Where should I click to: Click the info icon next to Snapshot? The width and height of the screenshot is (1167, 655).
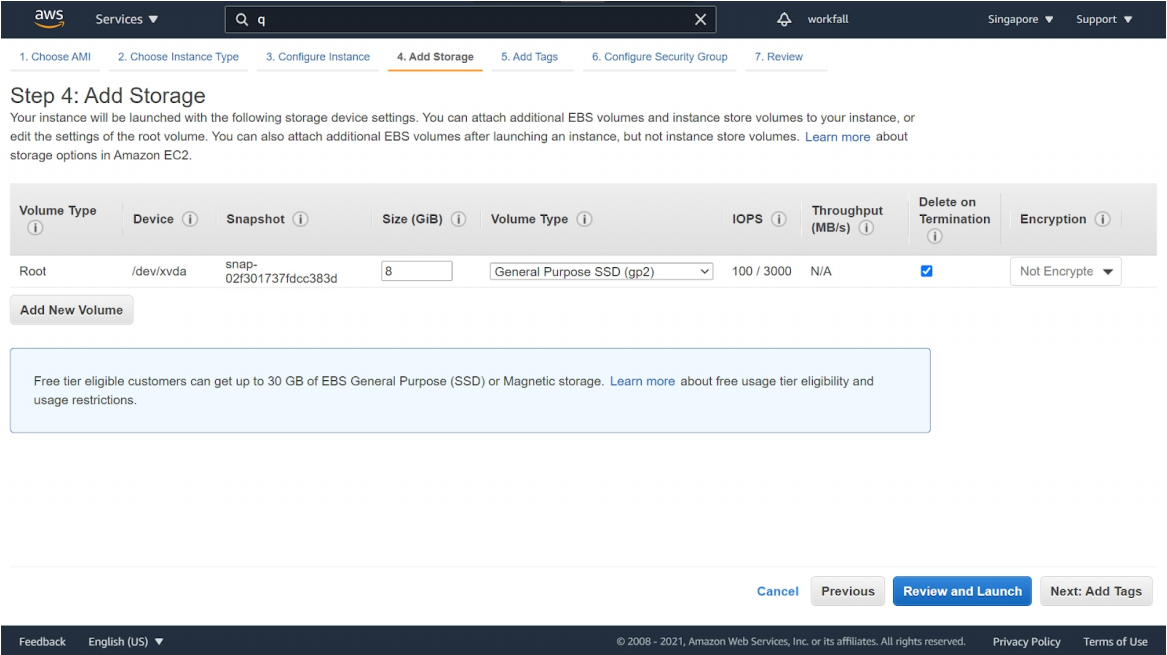(x=300, y=219)
